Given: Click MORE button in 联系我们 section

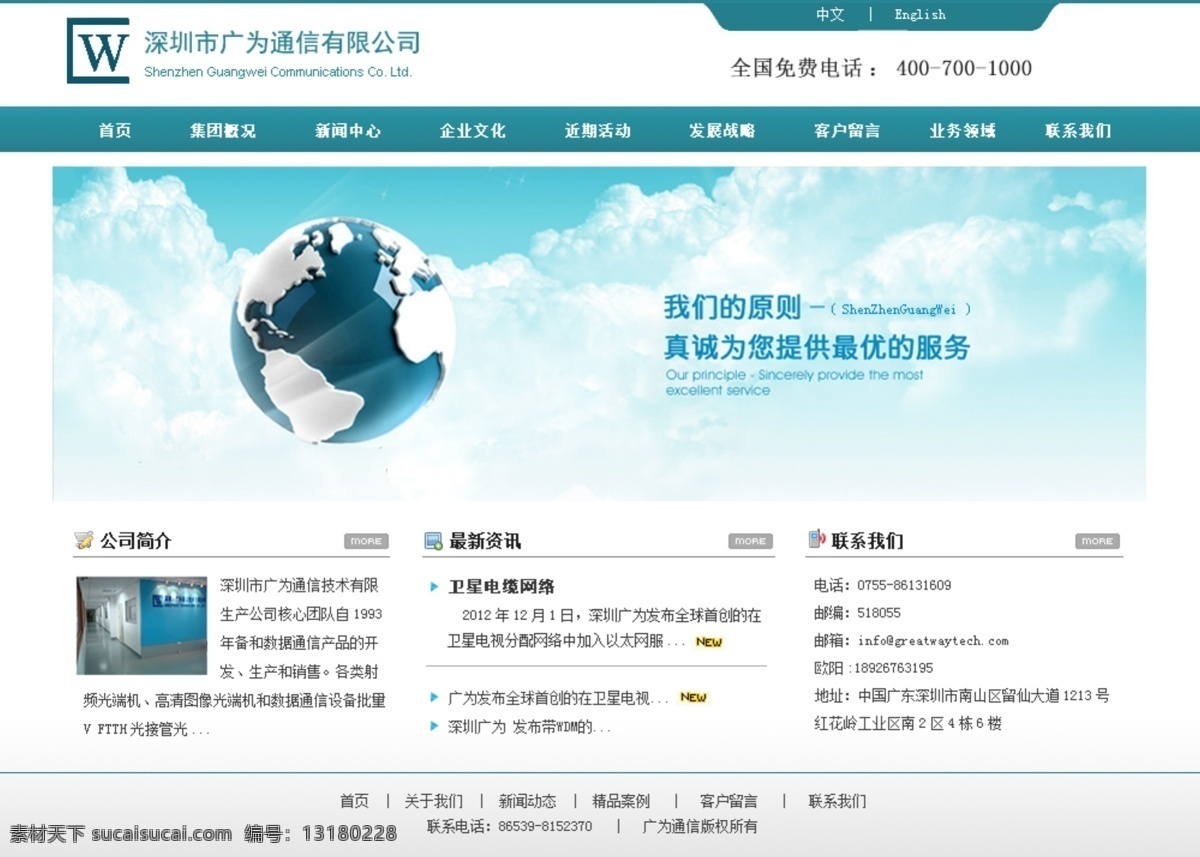Looking at the screenshot, I should tap(1097, 541).
